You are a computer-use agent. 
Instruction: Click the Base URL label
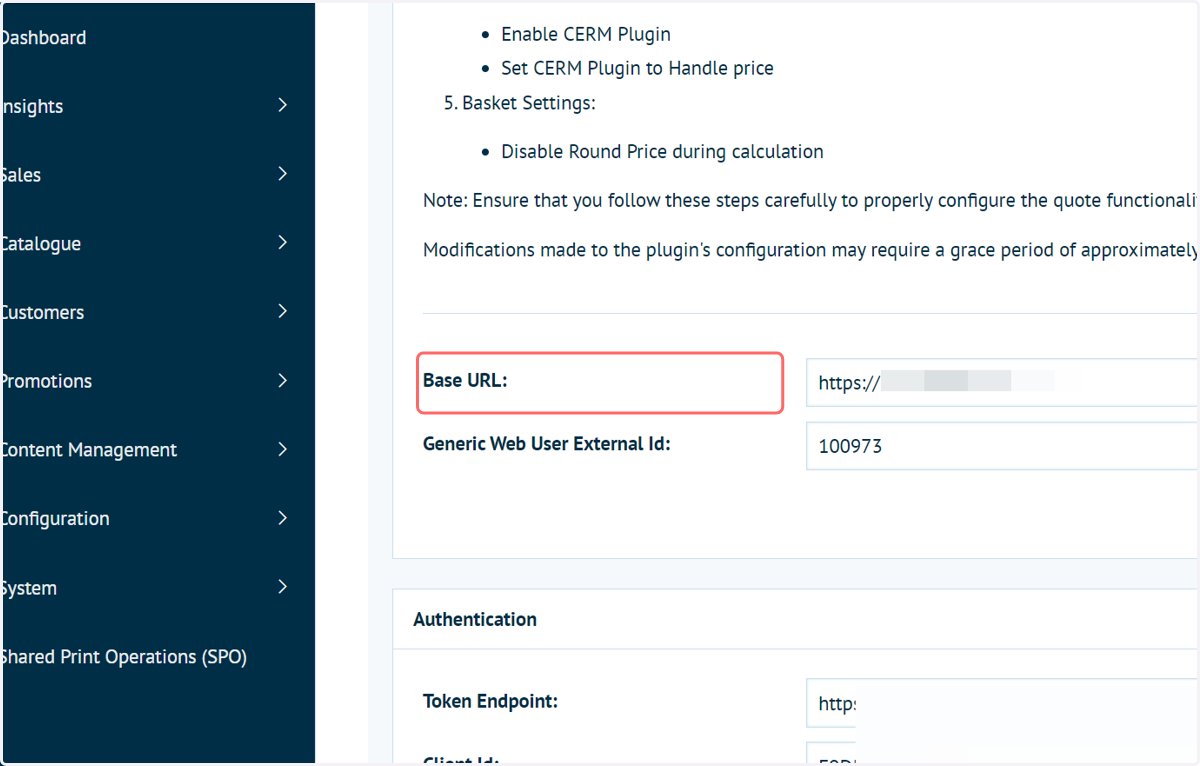465,381
